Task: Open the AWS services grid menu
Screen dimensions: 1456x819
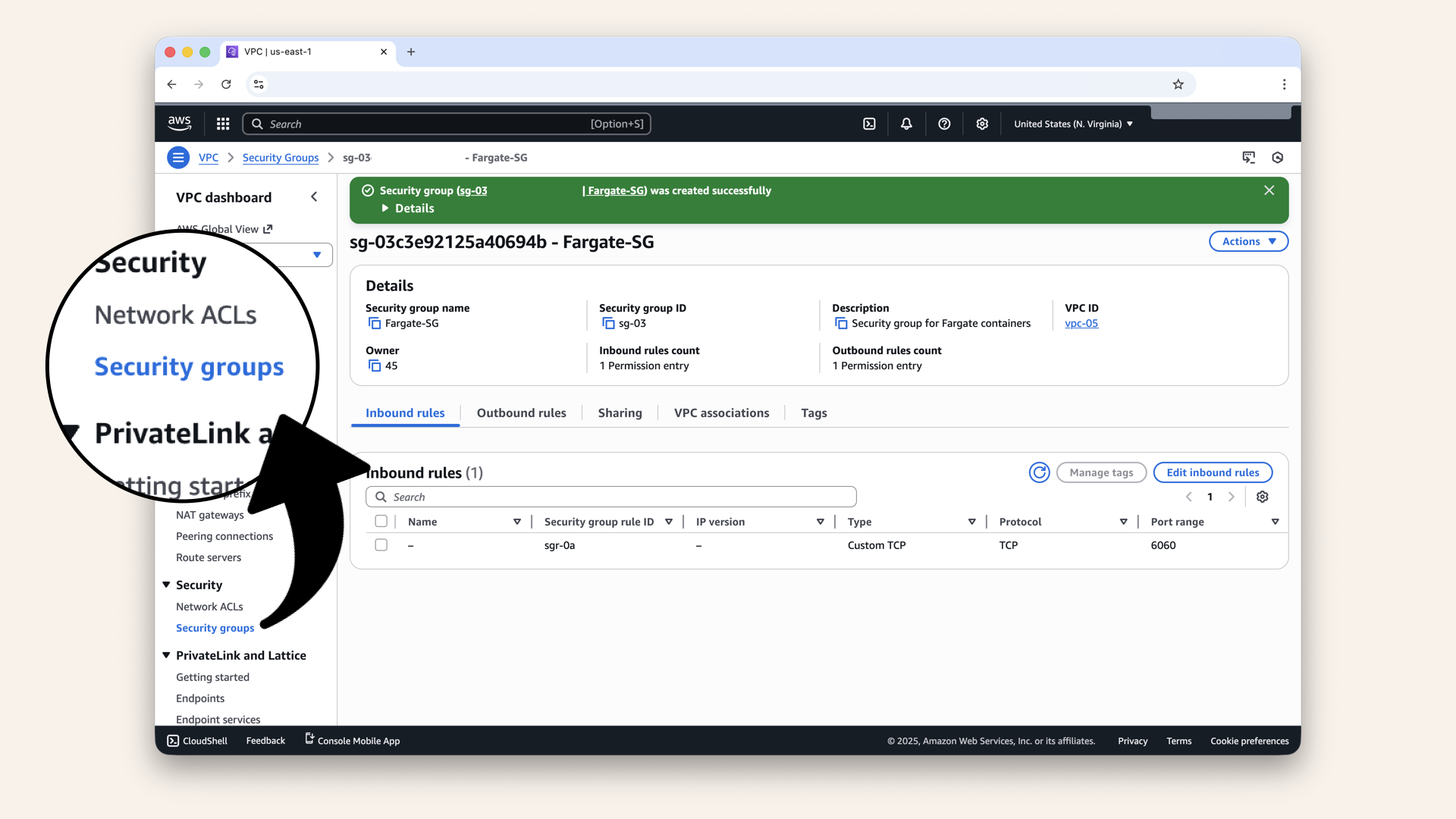Action: (x=223, y=124)
